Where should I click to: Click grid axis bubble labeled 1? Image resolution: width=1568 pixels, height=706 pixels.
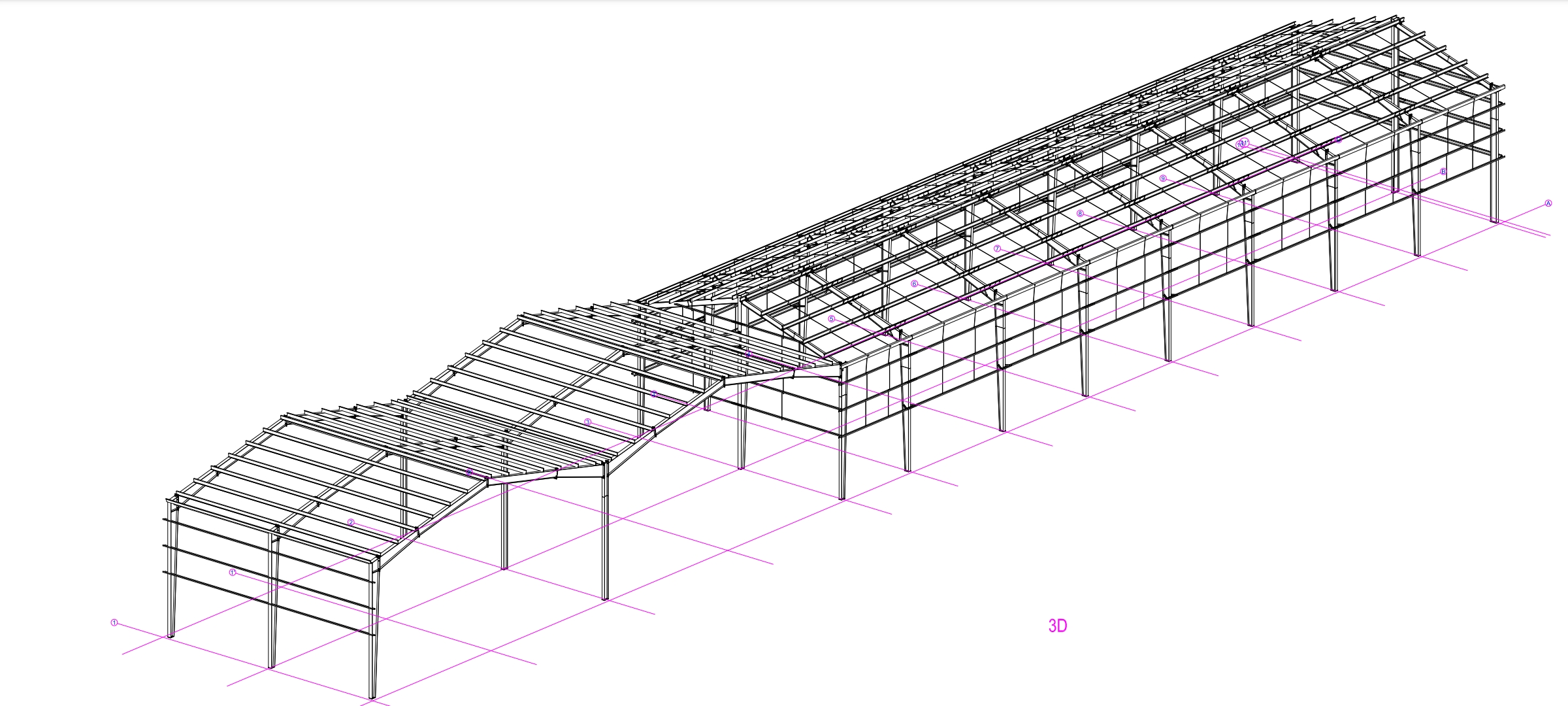(x=114, y=622)
